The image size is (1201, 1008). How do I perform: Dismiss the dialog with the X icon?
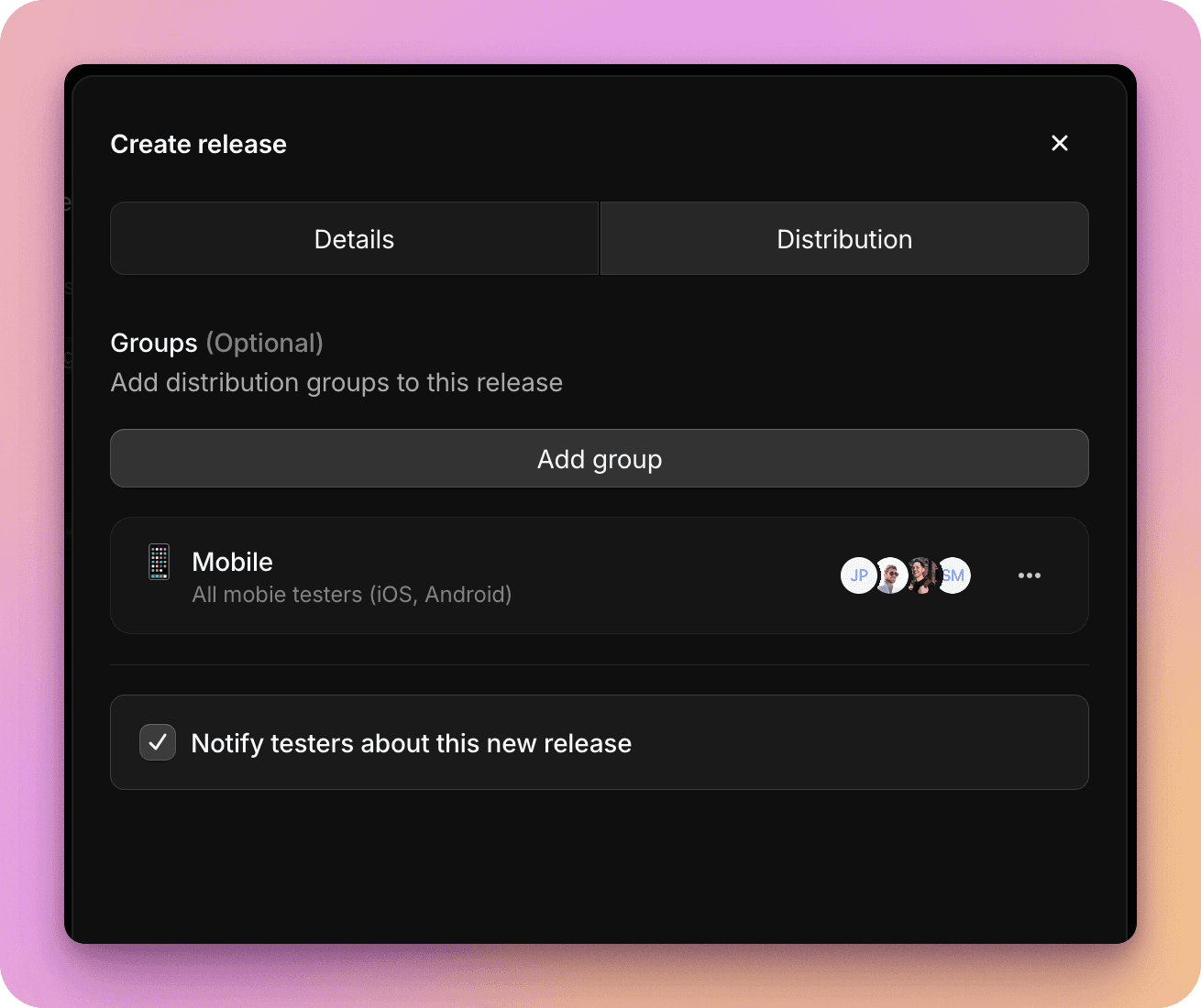[x=1060, y=143]
